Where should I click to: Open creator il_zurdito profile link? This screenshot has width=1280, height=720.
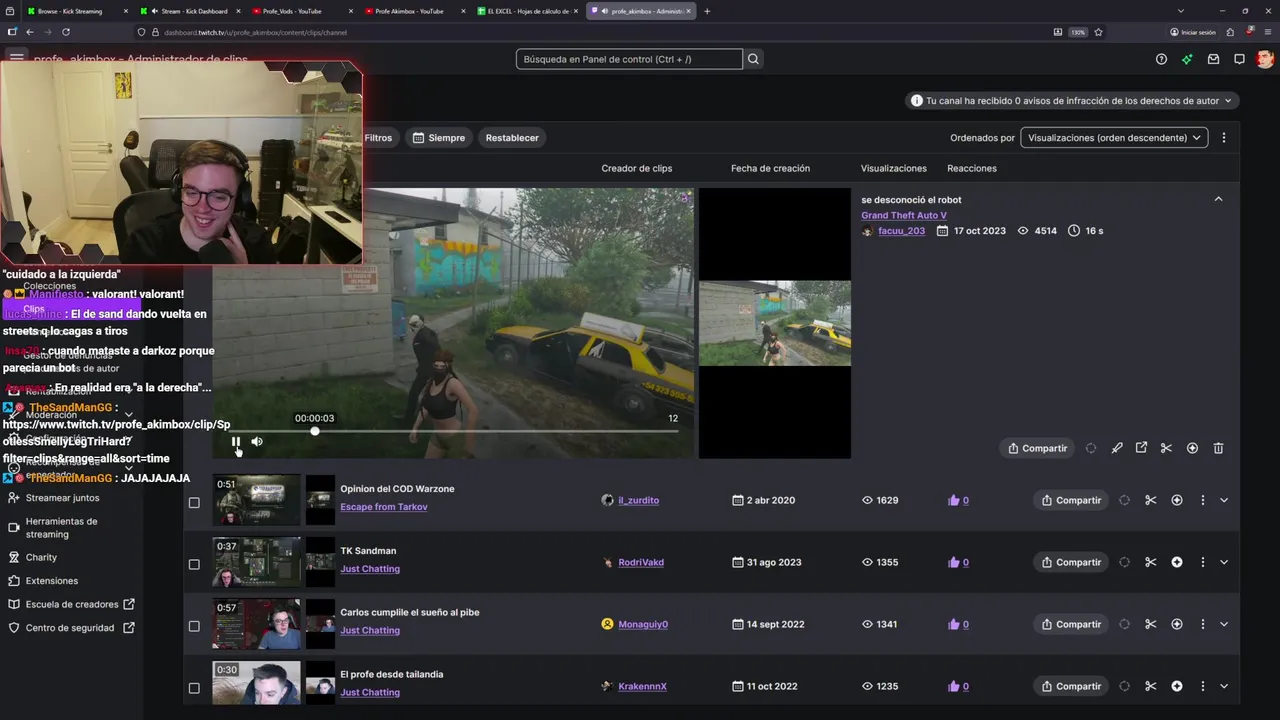pyautogui.click(x=638, y=500)
